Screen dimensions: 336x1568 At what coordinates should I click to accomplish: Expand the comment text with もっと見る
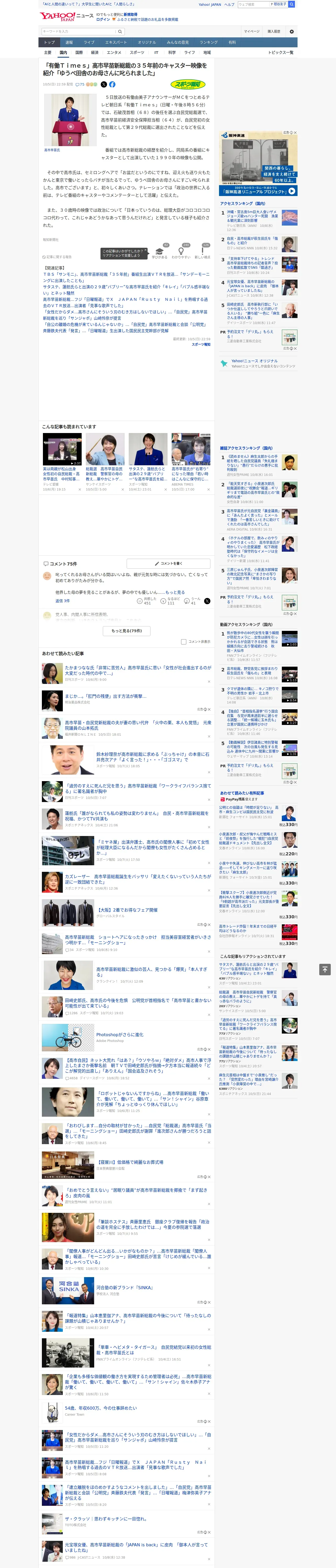(x=175, y=592)
